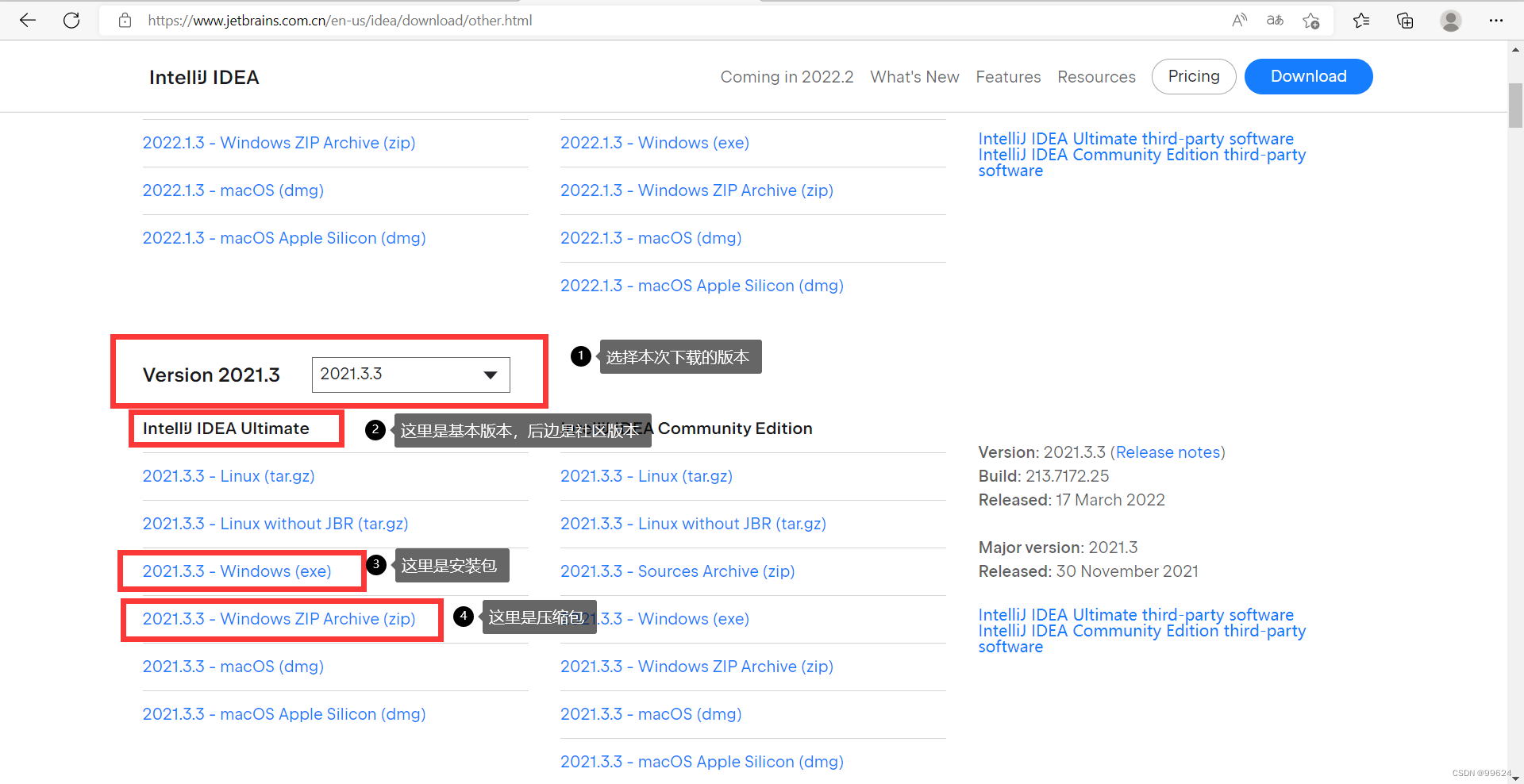Open the Favorites list

[1361, 20]
